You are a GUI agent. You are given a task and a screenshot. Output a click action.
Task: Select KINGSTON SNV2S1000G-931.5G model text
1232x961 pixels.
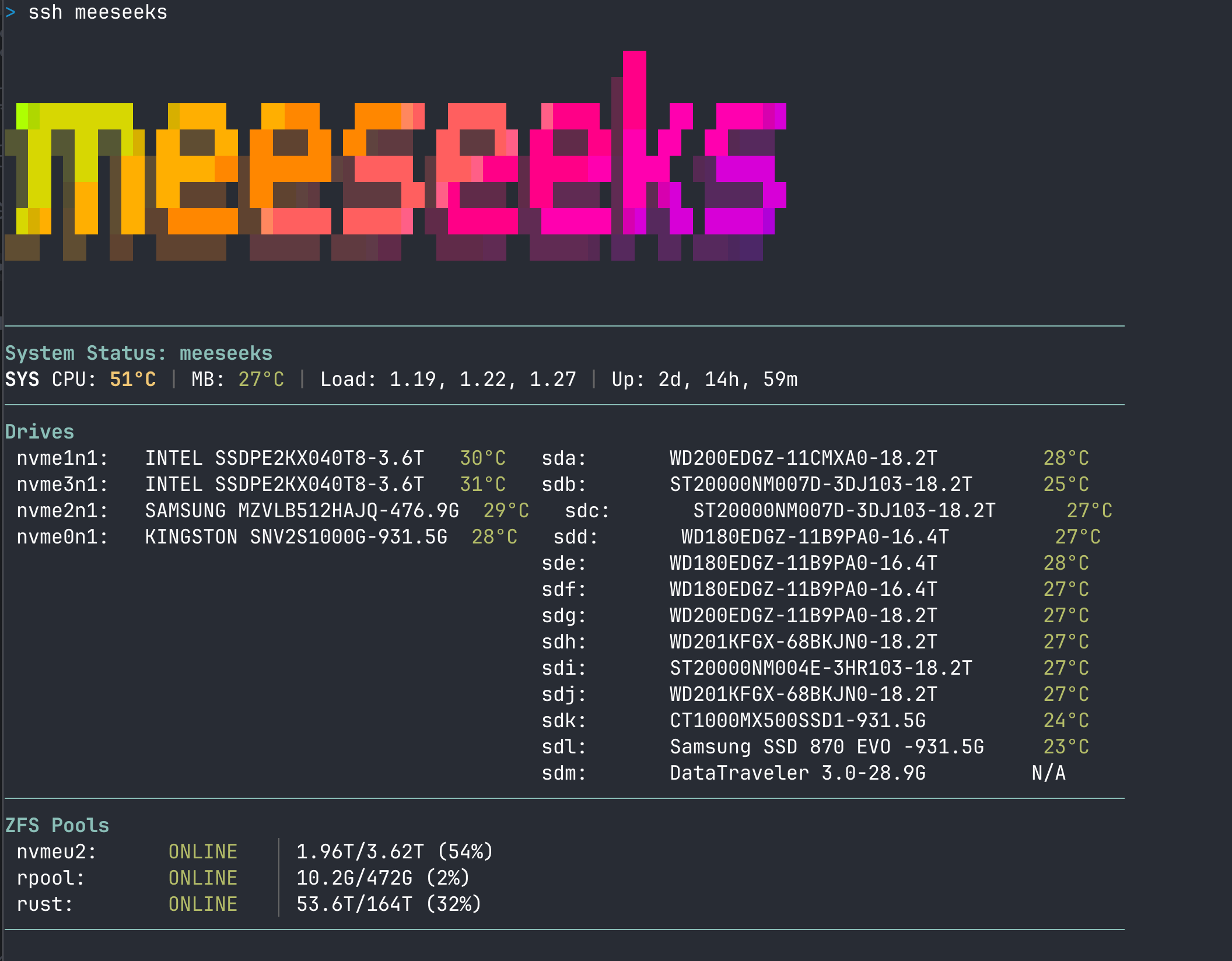296,537
